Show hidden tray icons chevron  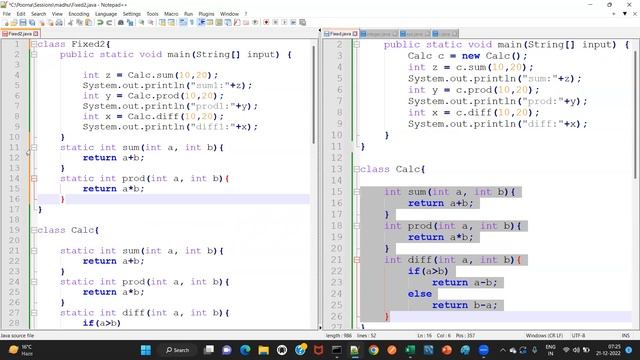point(503,350)
